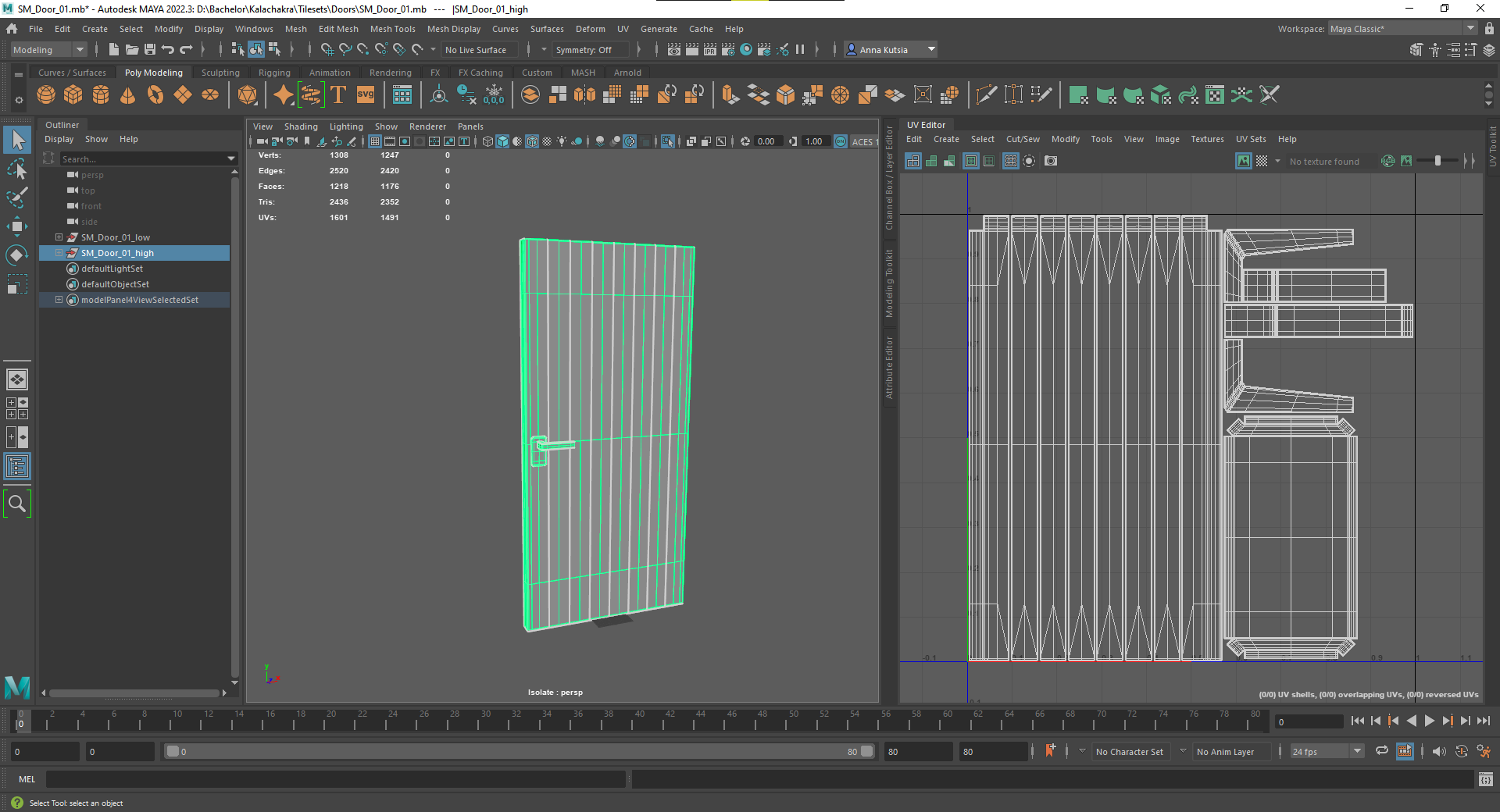The height and width of the screenshot is (812, 1500).
Task: Toggle playback loop mode
Action: pyautogui.click(x=1382, y=751)
